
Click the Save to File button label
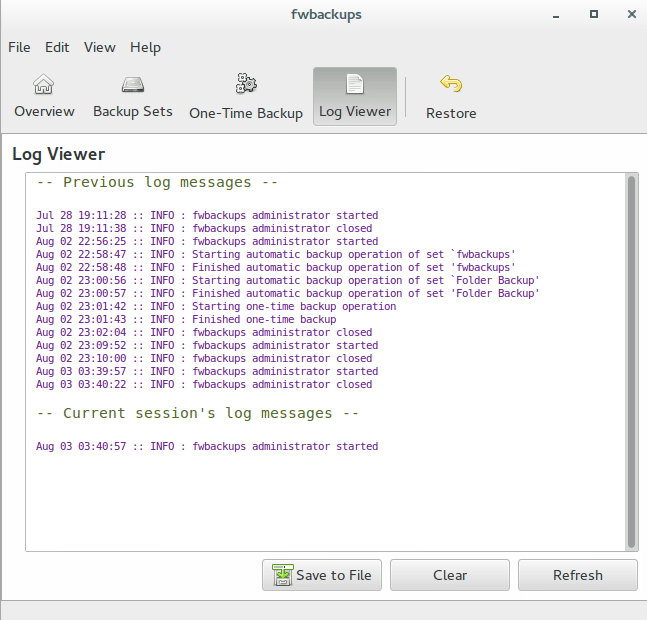pos(333,575)
